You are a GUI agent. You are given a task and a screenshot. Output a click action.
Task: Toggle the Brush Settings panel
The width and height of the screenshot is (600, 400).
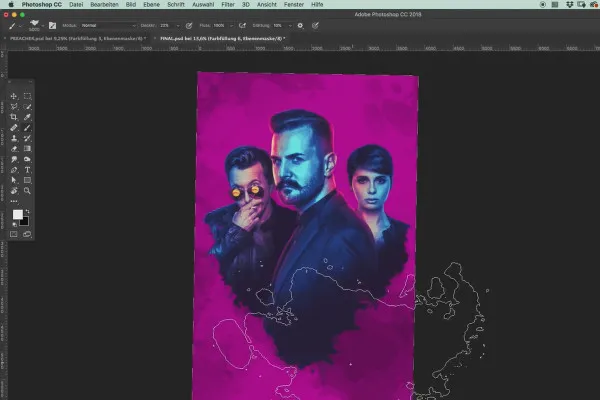tap(52, 26)
